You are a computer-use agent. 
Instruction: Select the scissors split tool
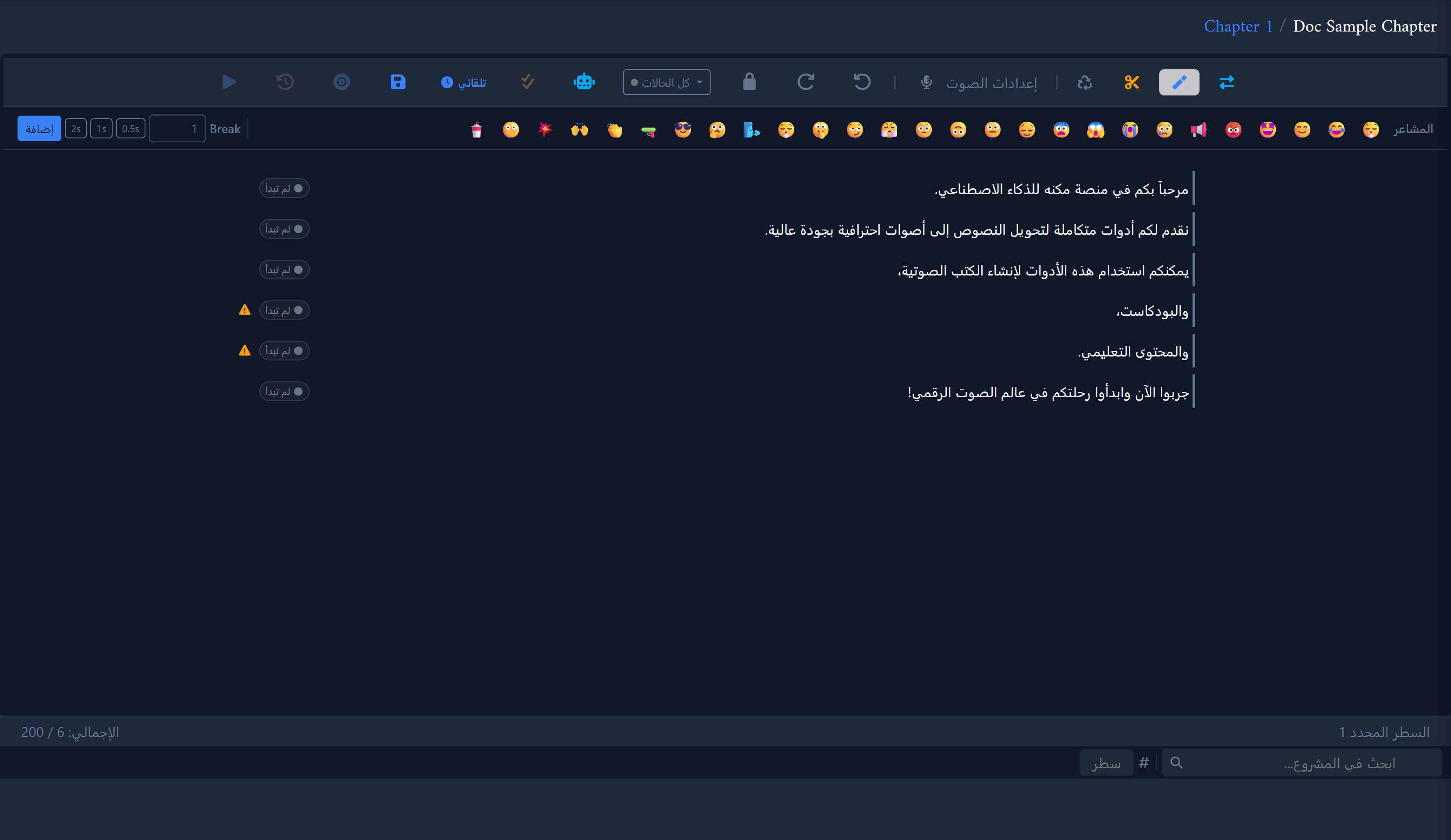coord(1132,82)
